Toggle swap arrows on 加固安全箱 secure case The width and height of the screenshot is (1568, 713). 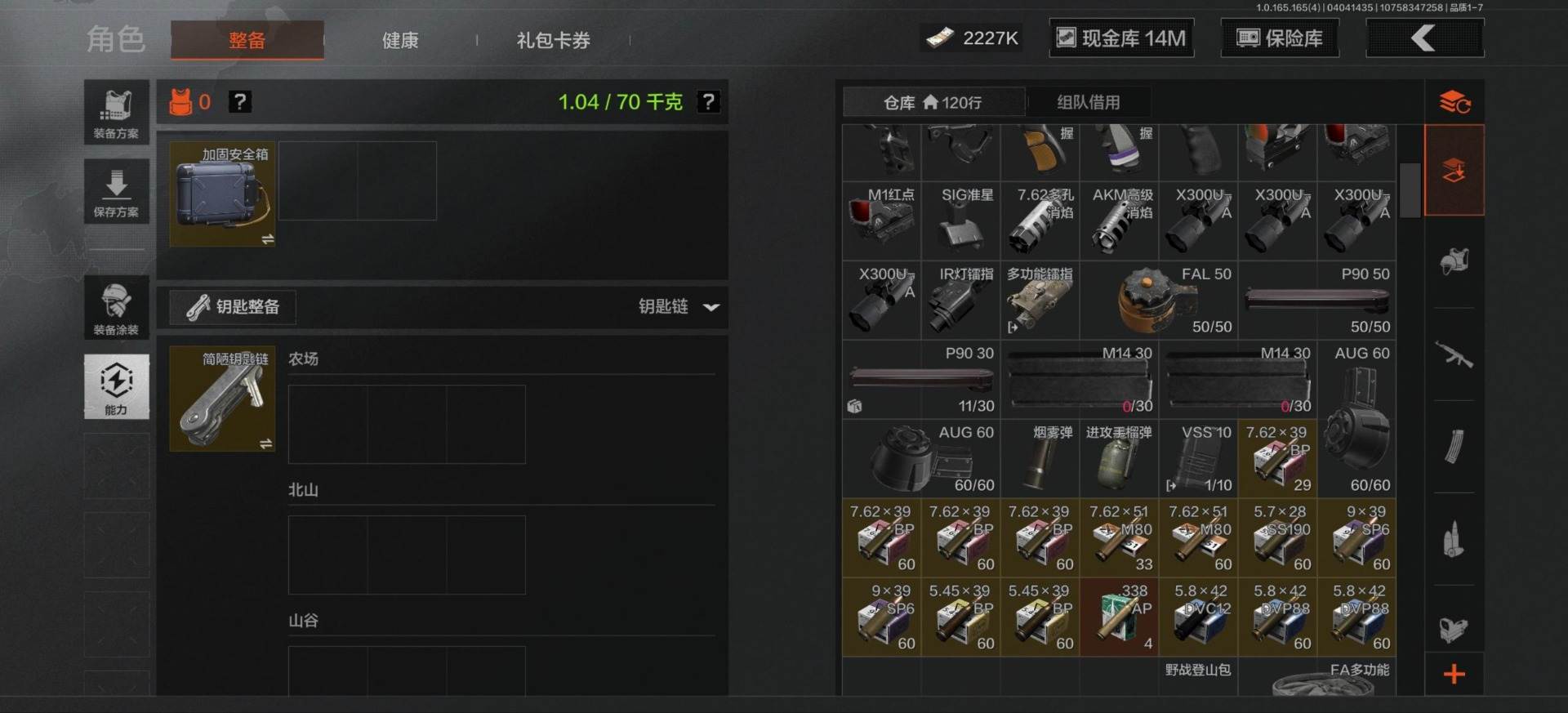(267, 238)
